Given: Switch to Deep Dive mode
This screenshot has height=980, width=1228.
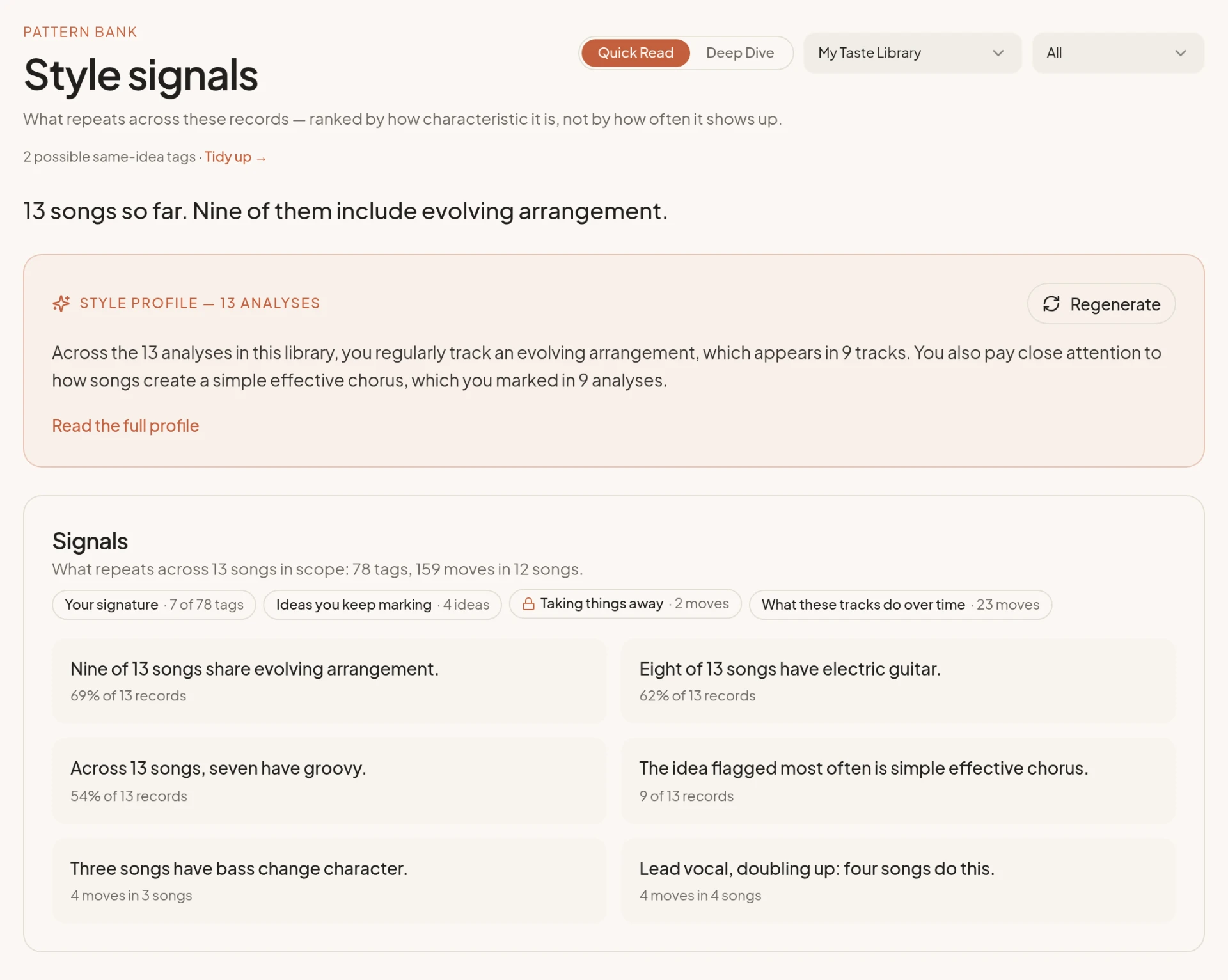Looking at the screenshot, I should point(740,53).
